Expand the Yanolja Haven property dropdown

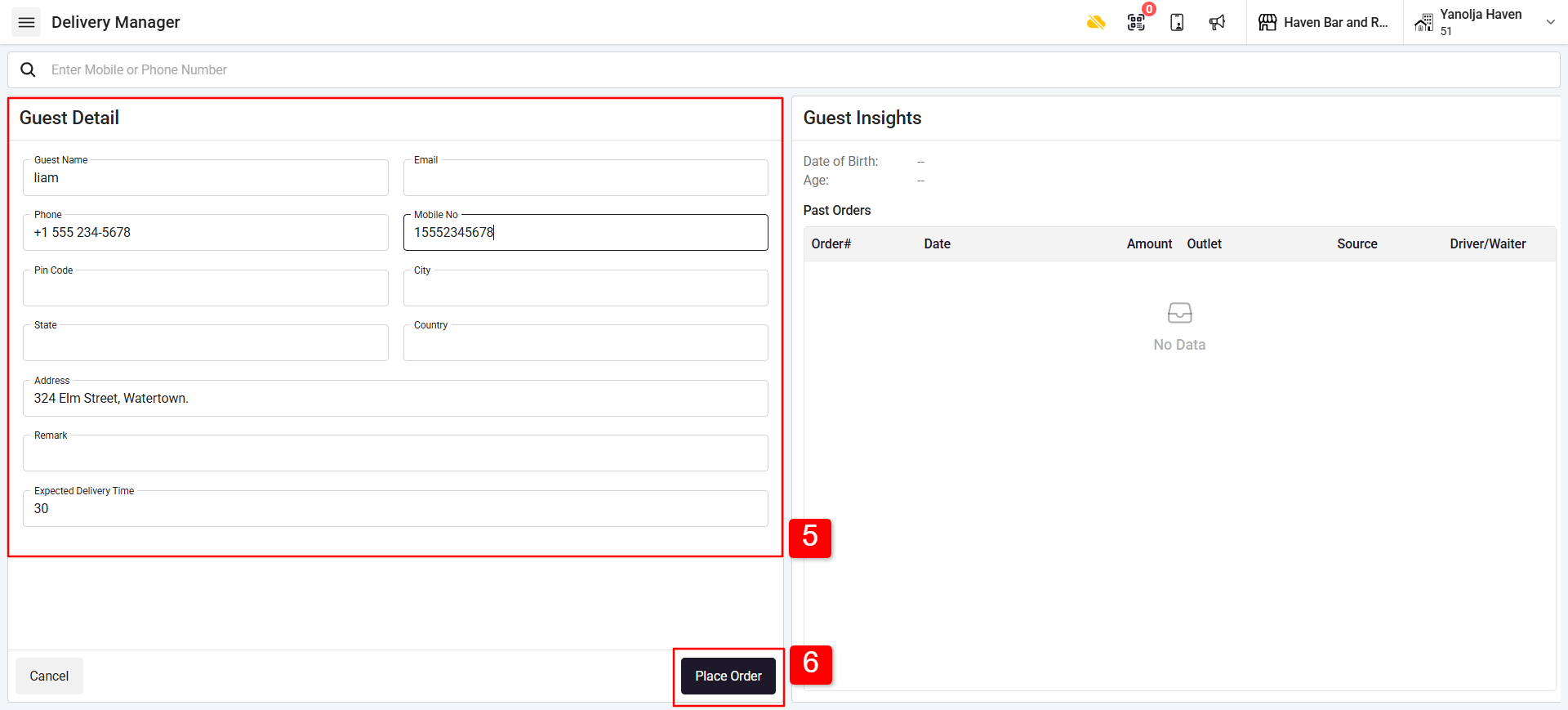pos(1550,22)
